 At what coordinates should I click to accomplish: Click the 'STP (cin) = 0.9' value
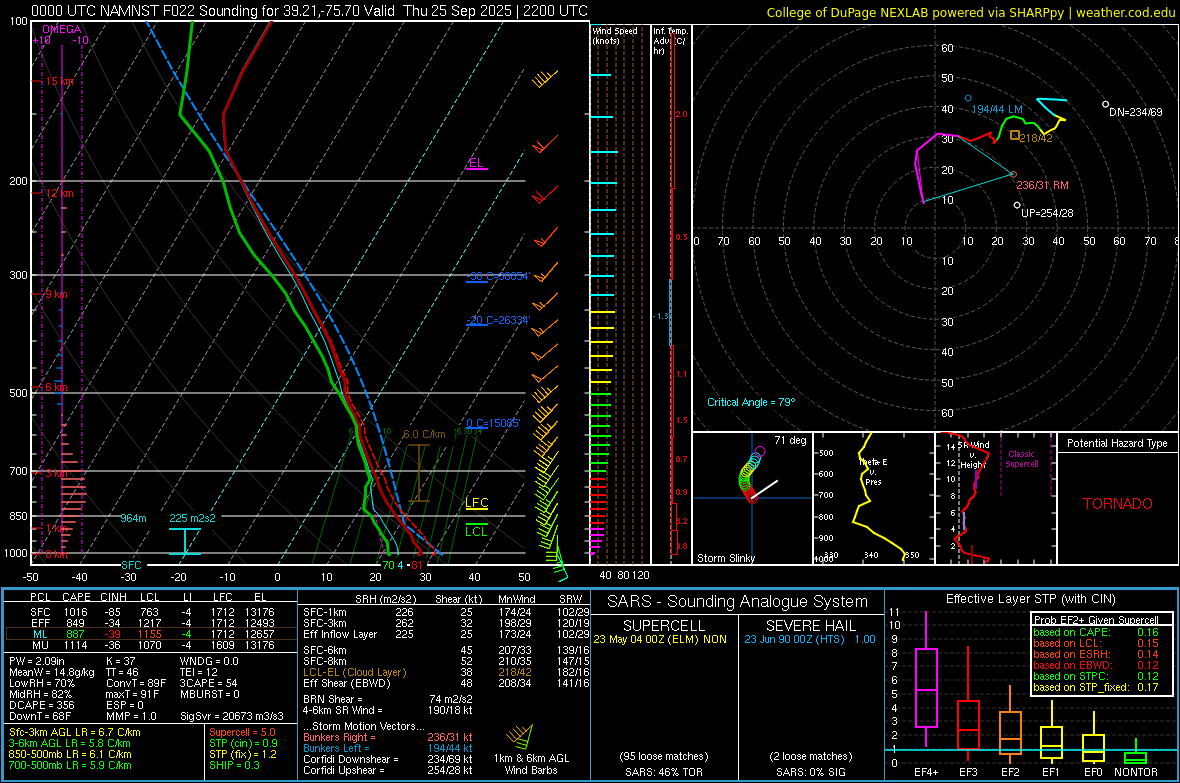tap(243, 743)
